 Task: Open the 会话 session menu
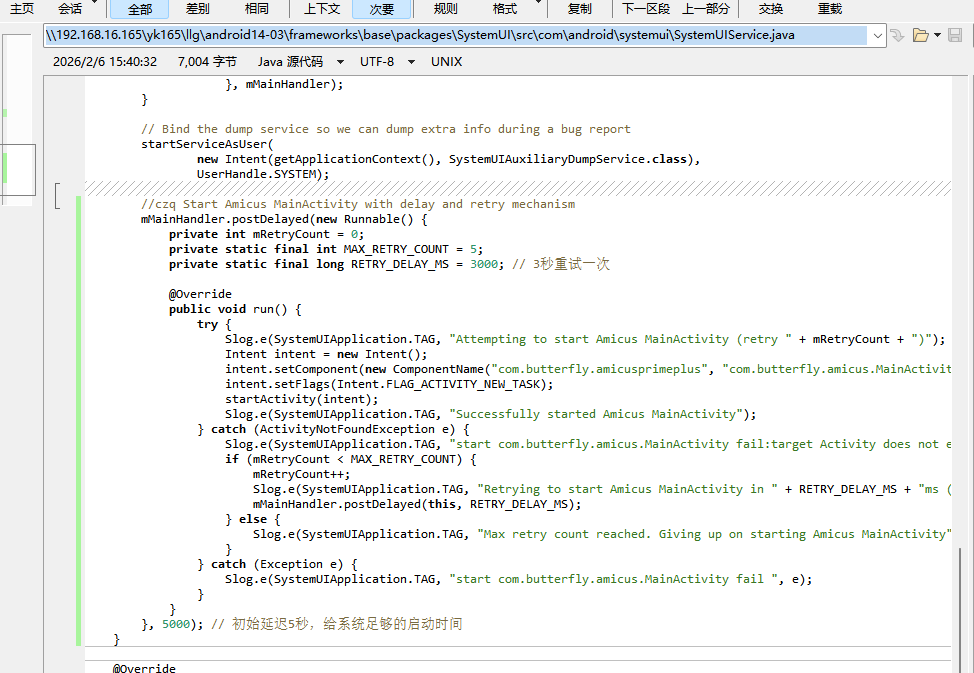[70, 9]
